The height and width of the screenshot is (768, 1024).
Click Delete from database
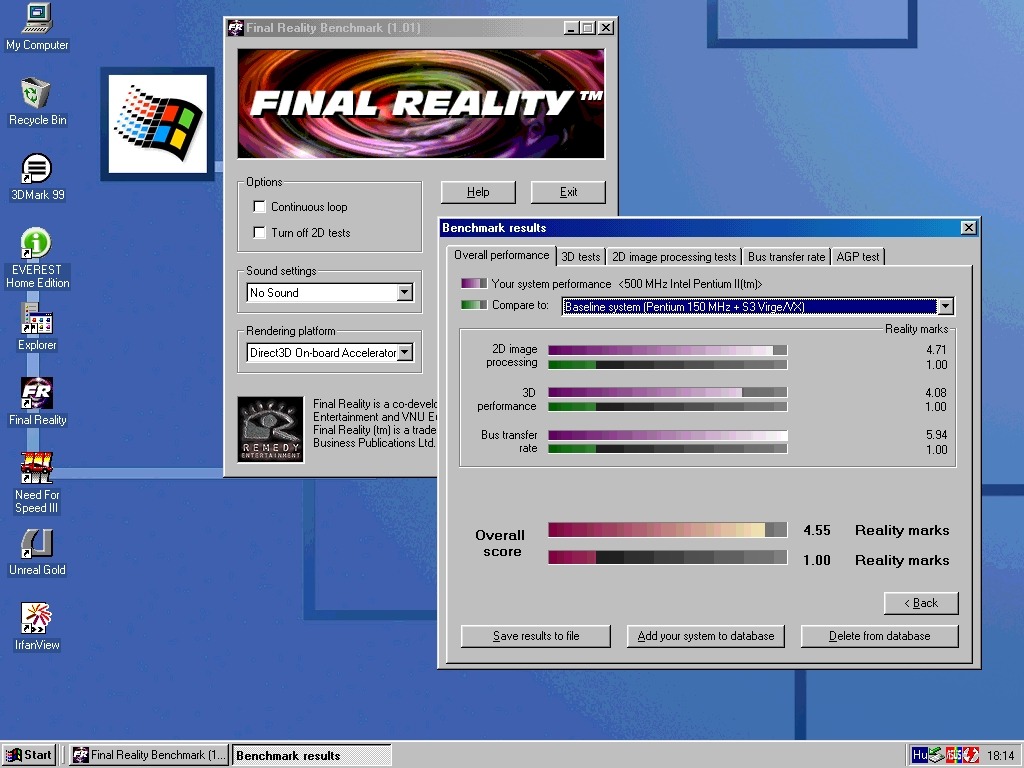click(880, 636)
